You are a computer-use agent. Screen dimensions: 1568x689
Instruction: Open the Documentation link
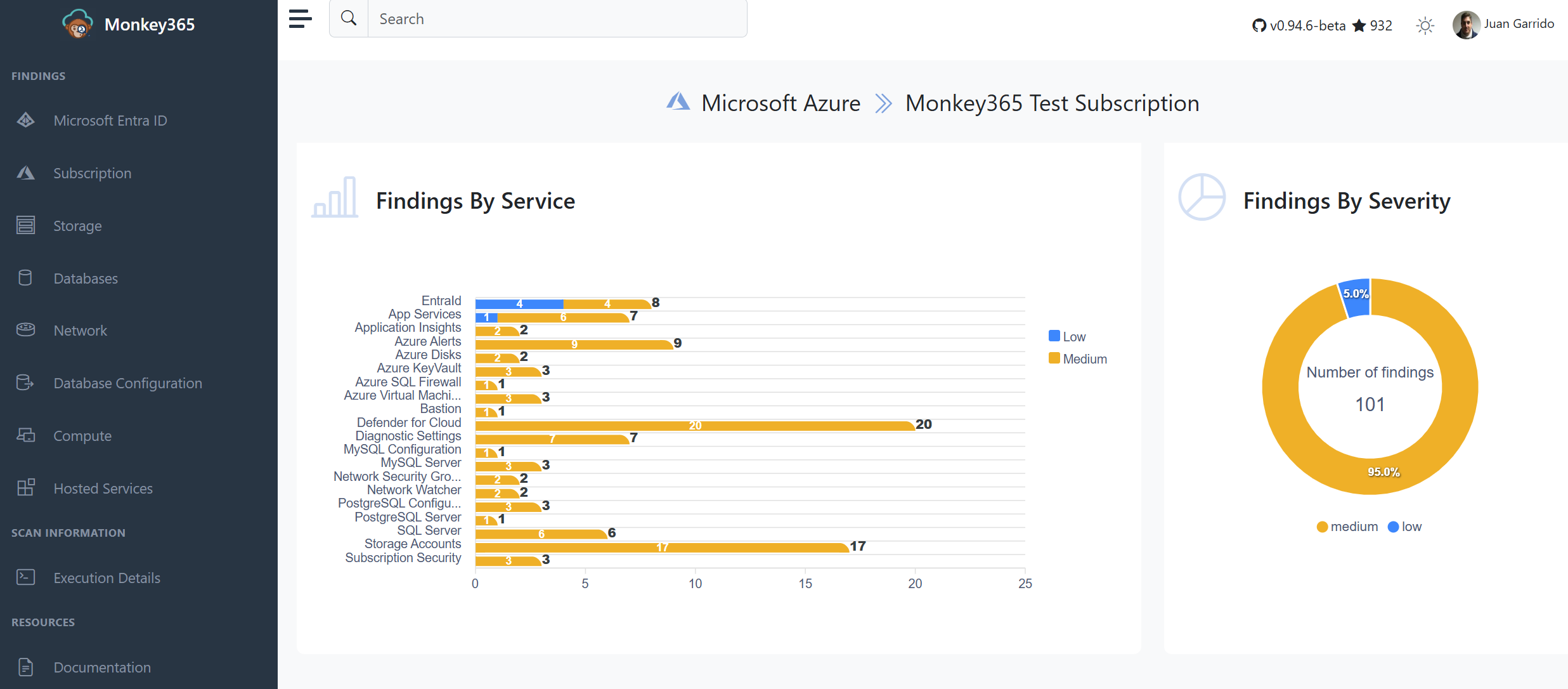pyautogui.click(x=102, y=667)
